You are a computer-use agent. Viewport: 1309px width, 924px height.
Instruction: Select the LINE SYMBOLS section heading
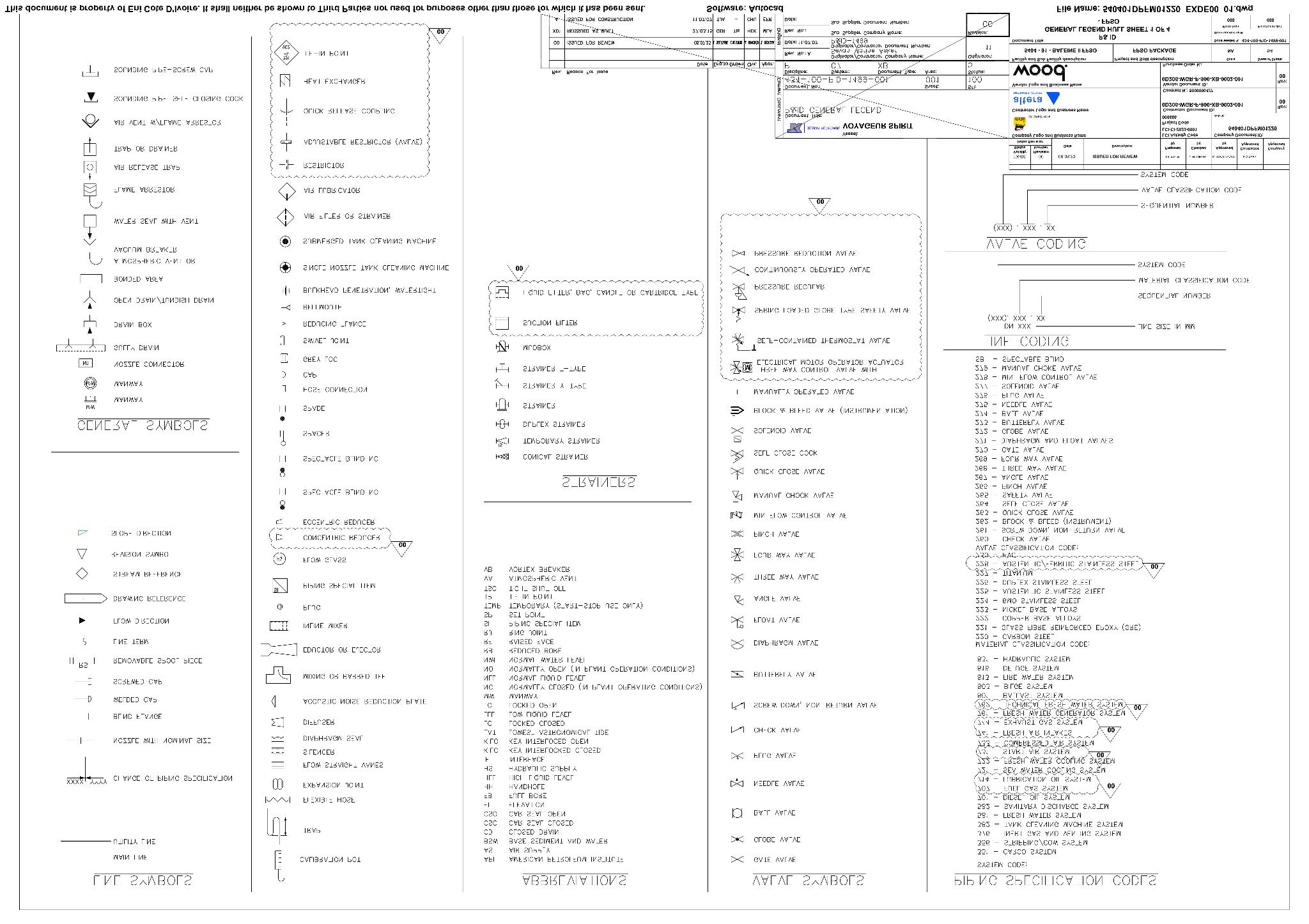143,880
